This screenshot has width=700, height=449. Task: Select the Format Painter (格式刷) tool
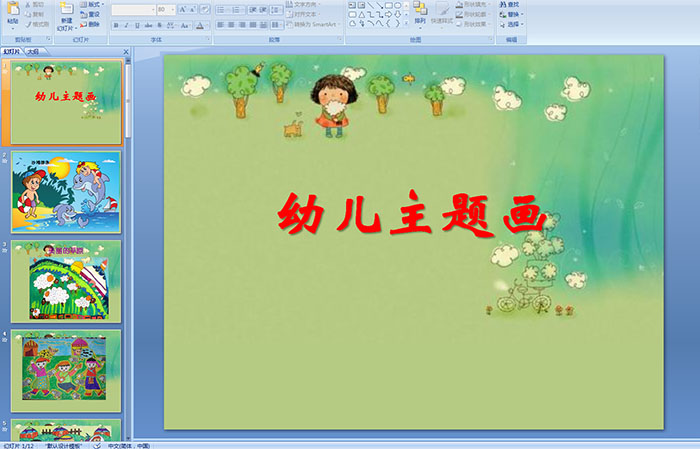pyautogui.click(x=37, y=24)
